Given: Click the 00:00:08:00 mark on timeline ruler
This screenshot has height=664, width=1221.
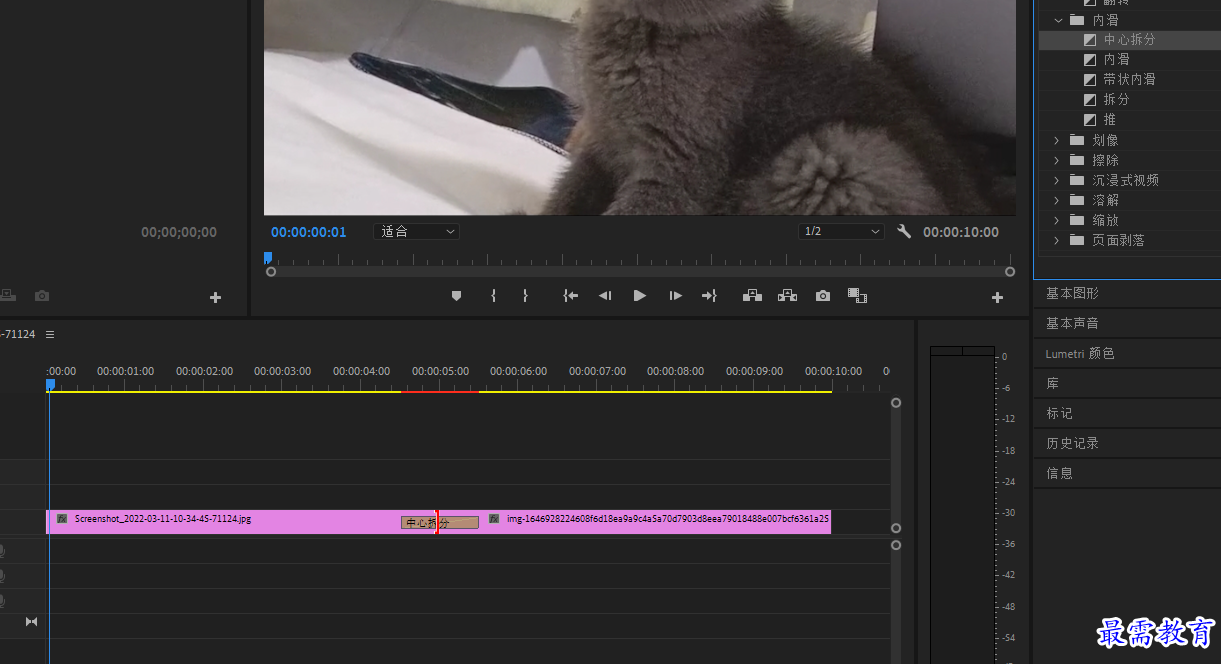Looking at the screenshot, I should pyautogui.click(x=676, y=371).
